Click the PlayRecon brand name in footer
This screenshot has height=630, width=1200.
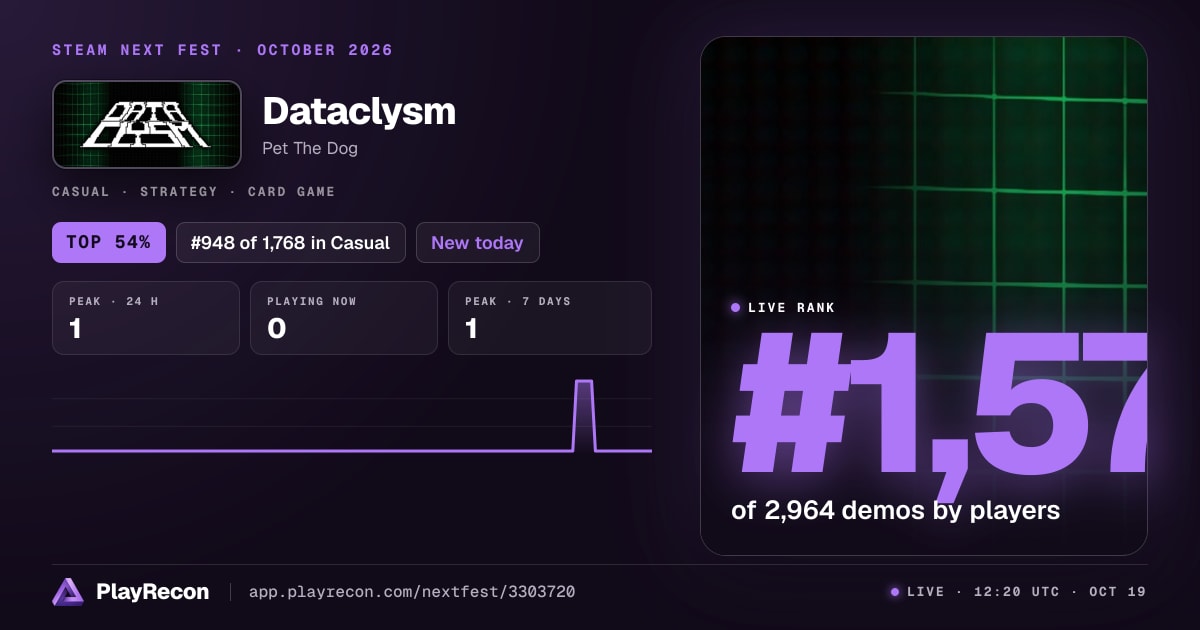pos(153,592)
